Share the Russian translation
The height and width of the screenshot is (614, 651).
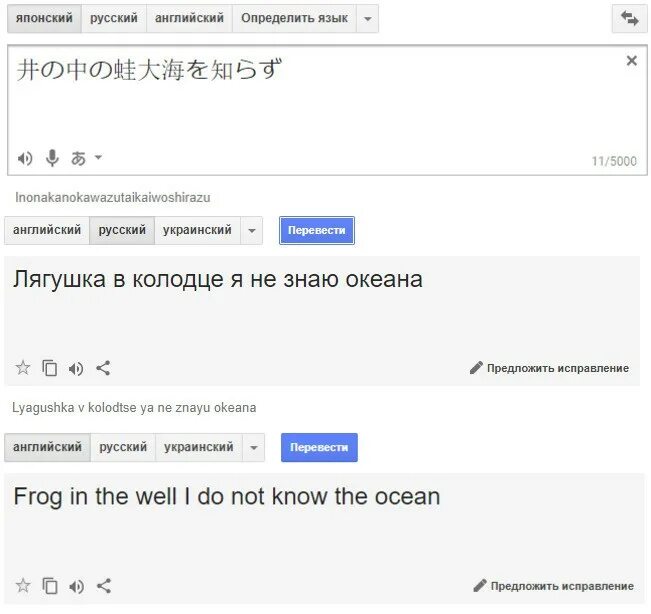(x=103, y=368)
